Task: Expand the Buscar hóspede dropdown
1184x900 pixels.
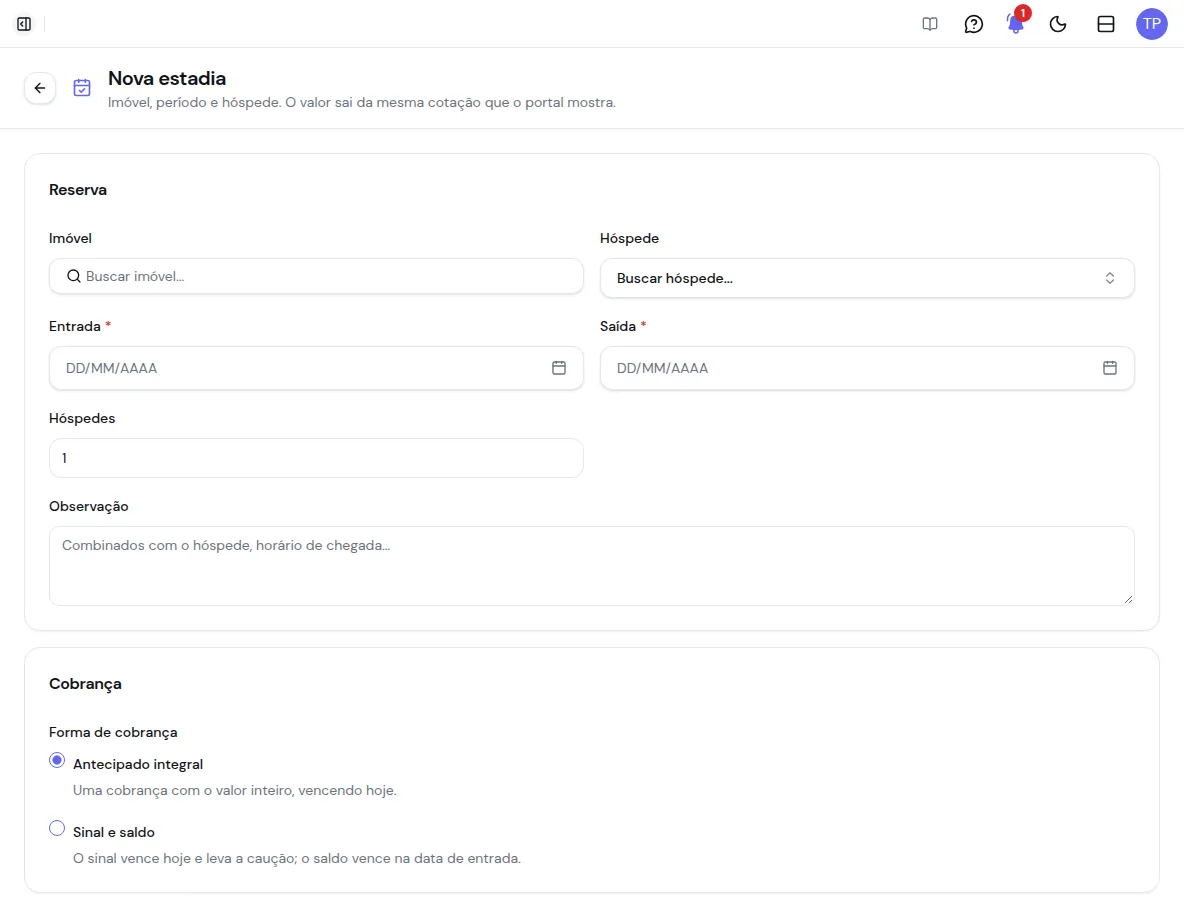Action: point(867,278)
